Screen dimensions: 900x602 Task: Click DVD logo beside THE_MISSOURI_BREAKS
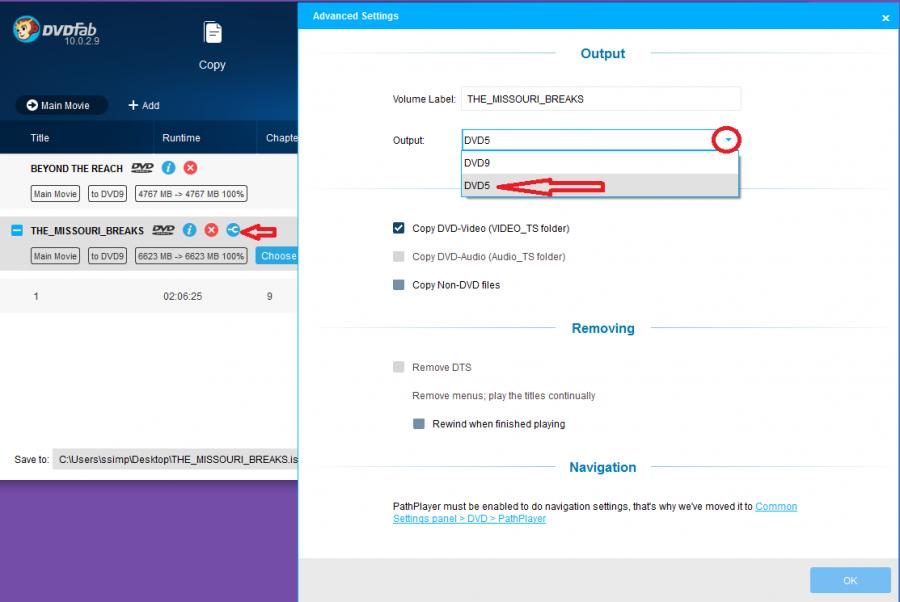[164, 230]
